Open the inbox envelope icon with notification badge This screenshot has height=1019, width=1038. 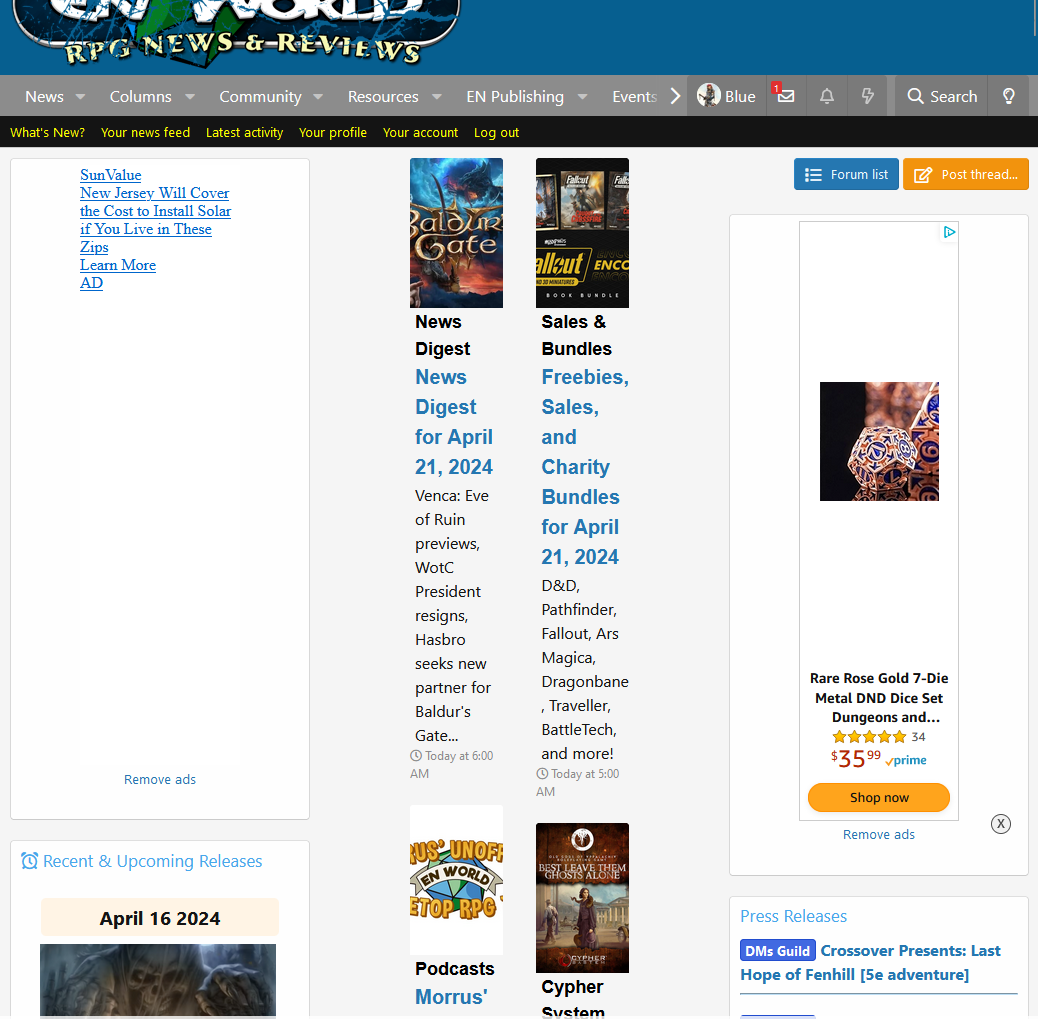click(786, 96)
